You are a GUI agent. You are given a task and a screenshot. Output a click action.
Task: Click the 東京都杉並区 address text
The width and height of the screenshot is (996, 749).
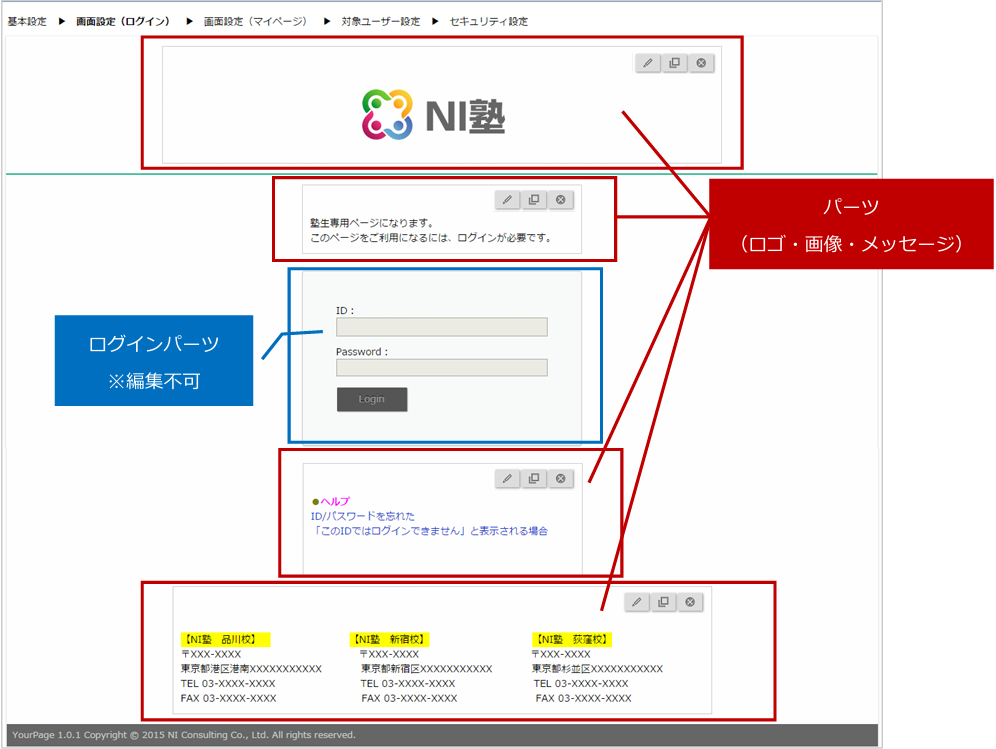pyautogui.click(x=597, y=668)
